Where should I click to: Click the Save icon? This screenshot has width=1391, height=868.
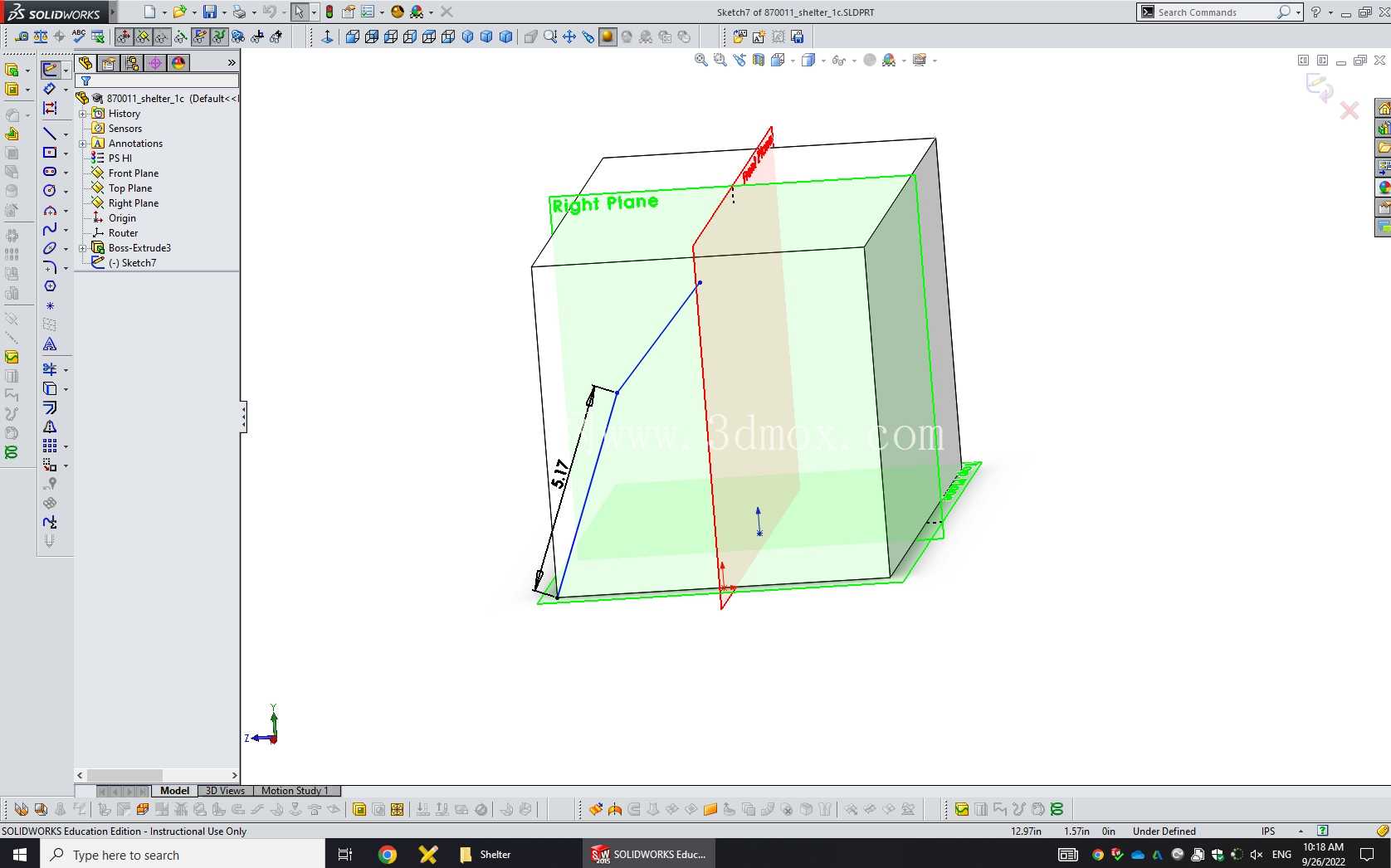coord(210,12)
